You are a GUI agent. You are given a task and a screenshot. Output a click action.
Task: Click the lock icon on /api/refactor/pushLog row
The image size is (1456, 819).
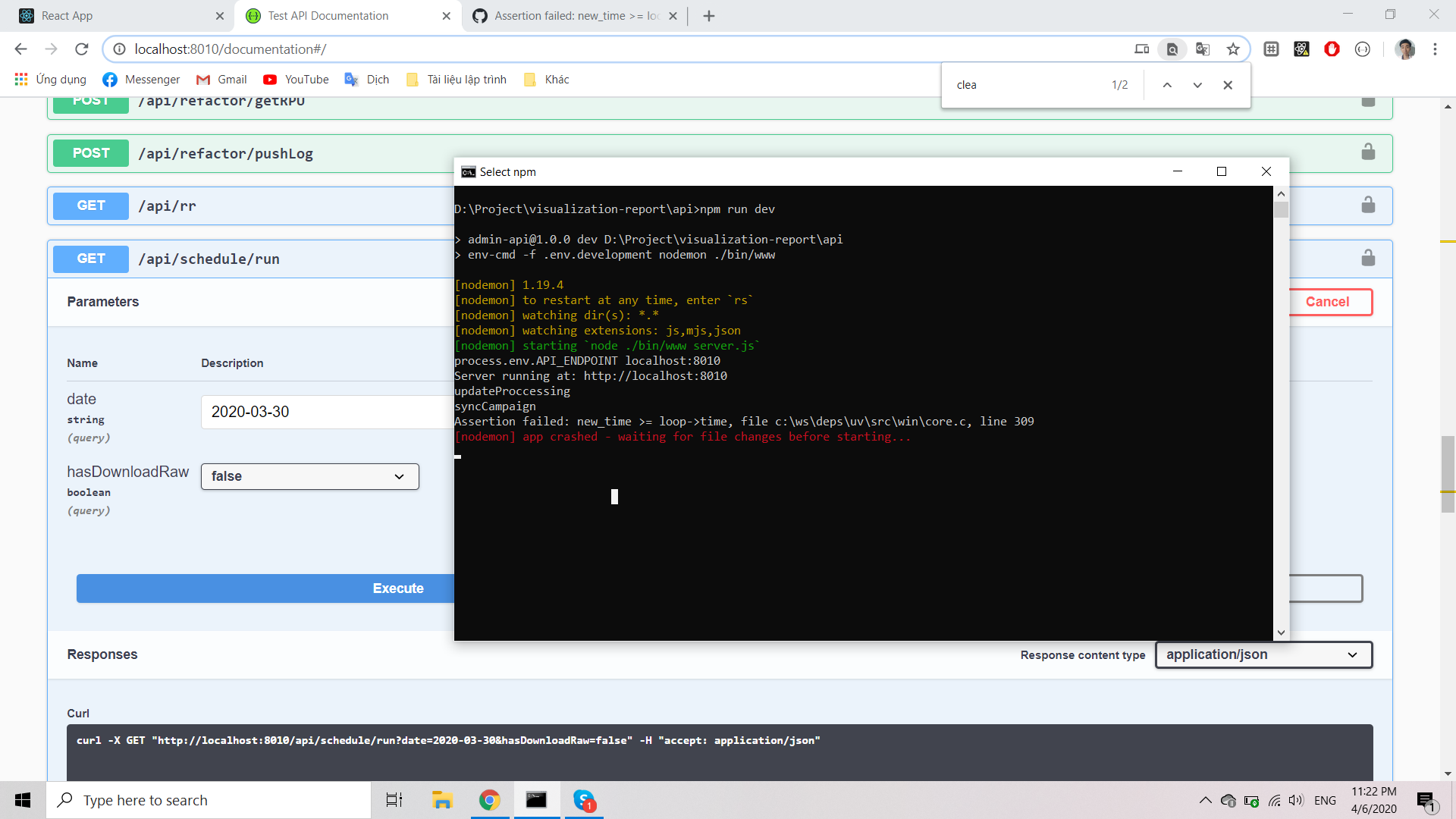(1368, 152)
